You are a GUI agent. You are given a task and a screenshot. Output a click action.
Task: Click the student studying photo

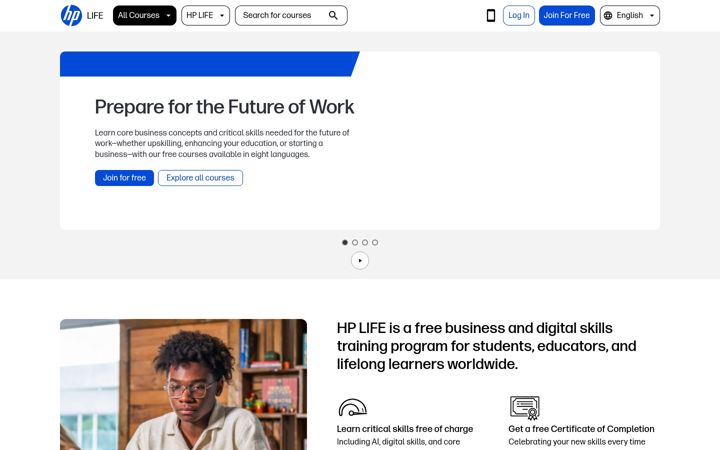(x=183, y=384)
